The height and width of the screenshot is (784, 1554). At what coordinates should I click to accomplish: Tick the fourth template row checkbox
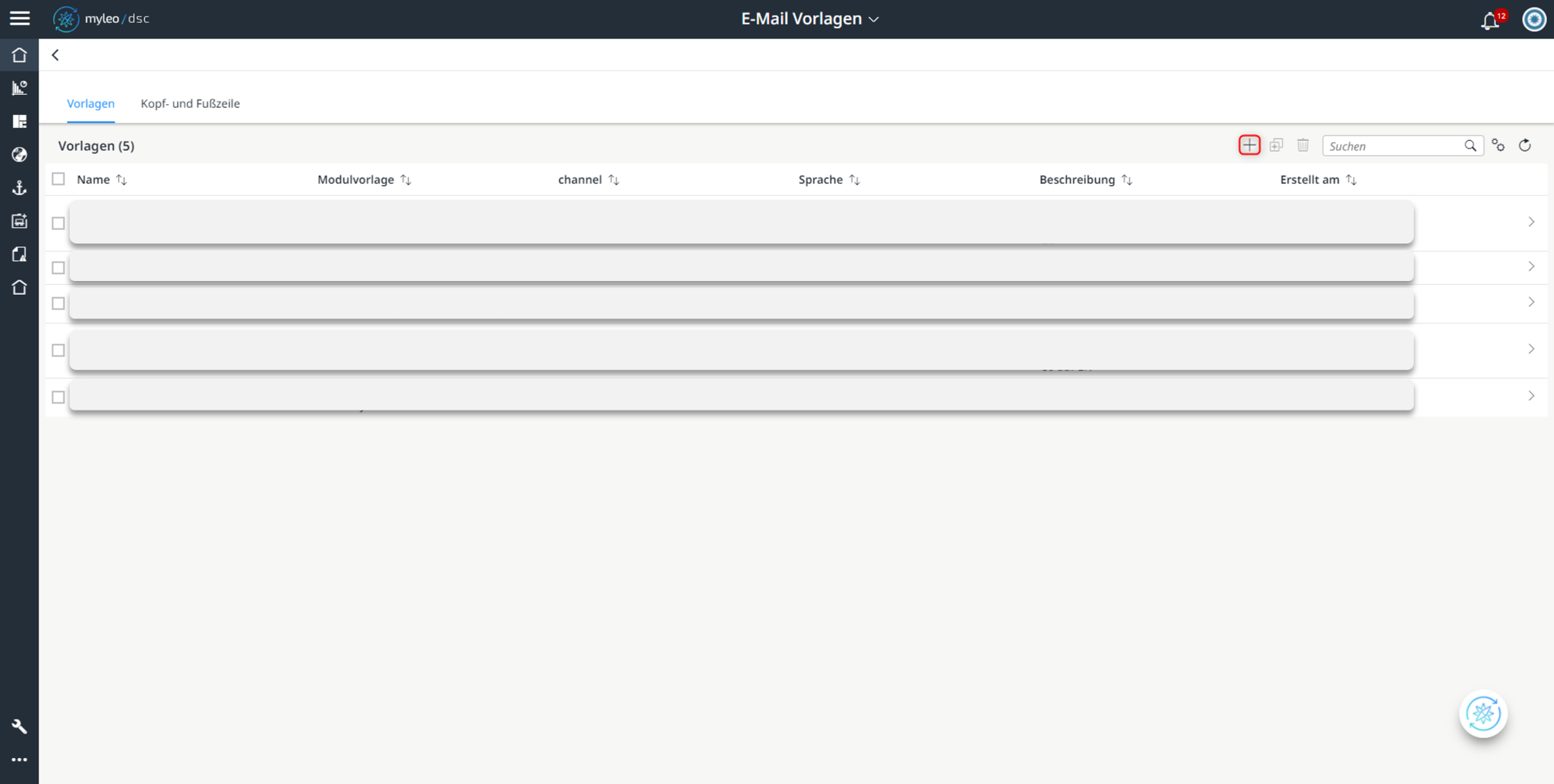tap(58, 351)
